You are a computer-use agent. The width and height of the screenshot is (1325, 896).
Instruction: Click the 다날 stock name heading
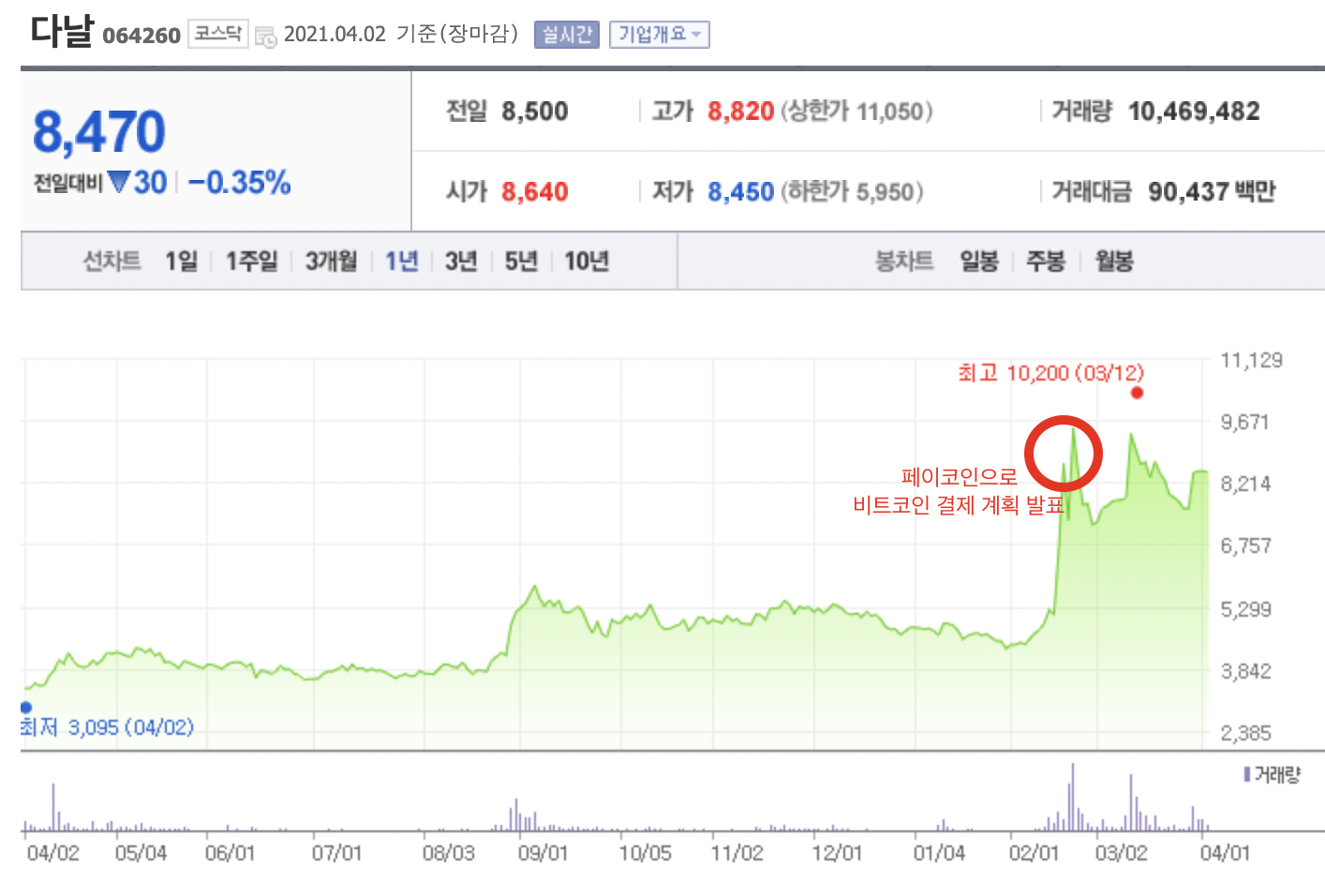(x=62, y=31)
